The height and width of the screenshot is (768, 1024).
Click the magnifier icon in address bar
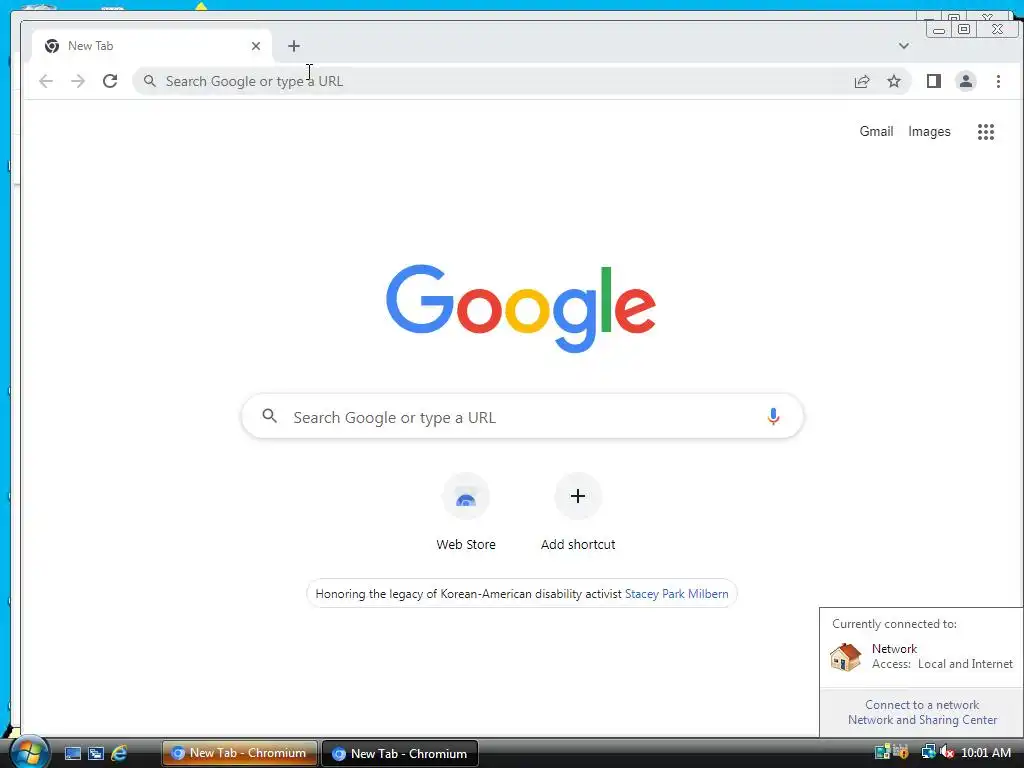(150, 81)
